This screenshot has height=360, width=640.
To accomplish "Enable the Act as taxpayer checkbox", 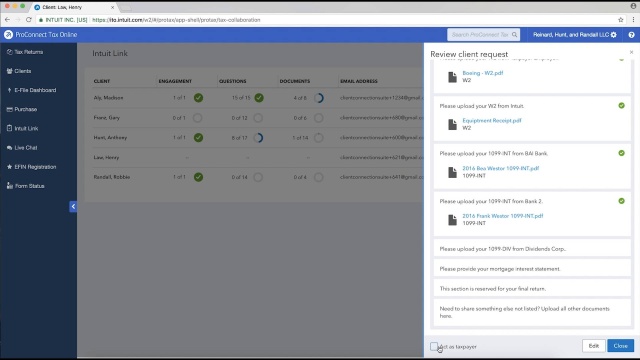I will click(x=434, y=346).
